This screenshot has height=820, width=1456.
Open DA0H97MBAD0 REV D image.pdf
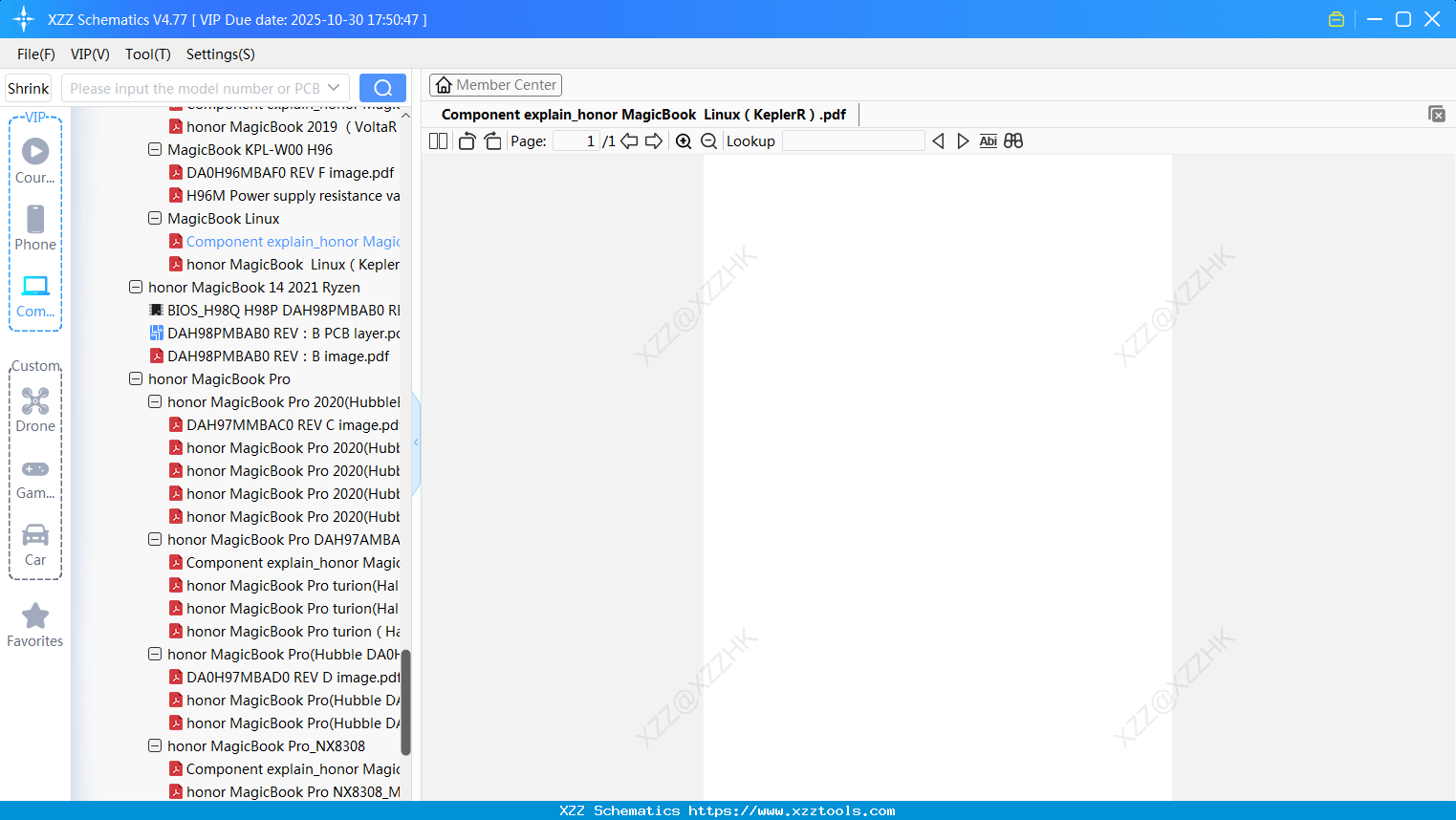pos(293,678)
